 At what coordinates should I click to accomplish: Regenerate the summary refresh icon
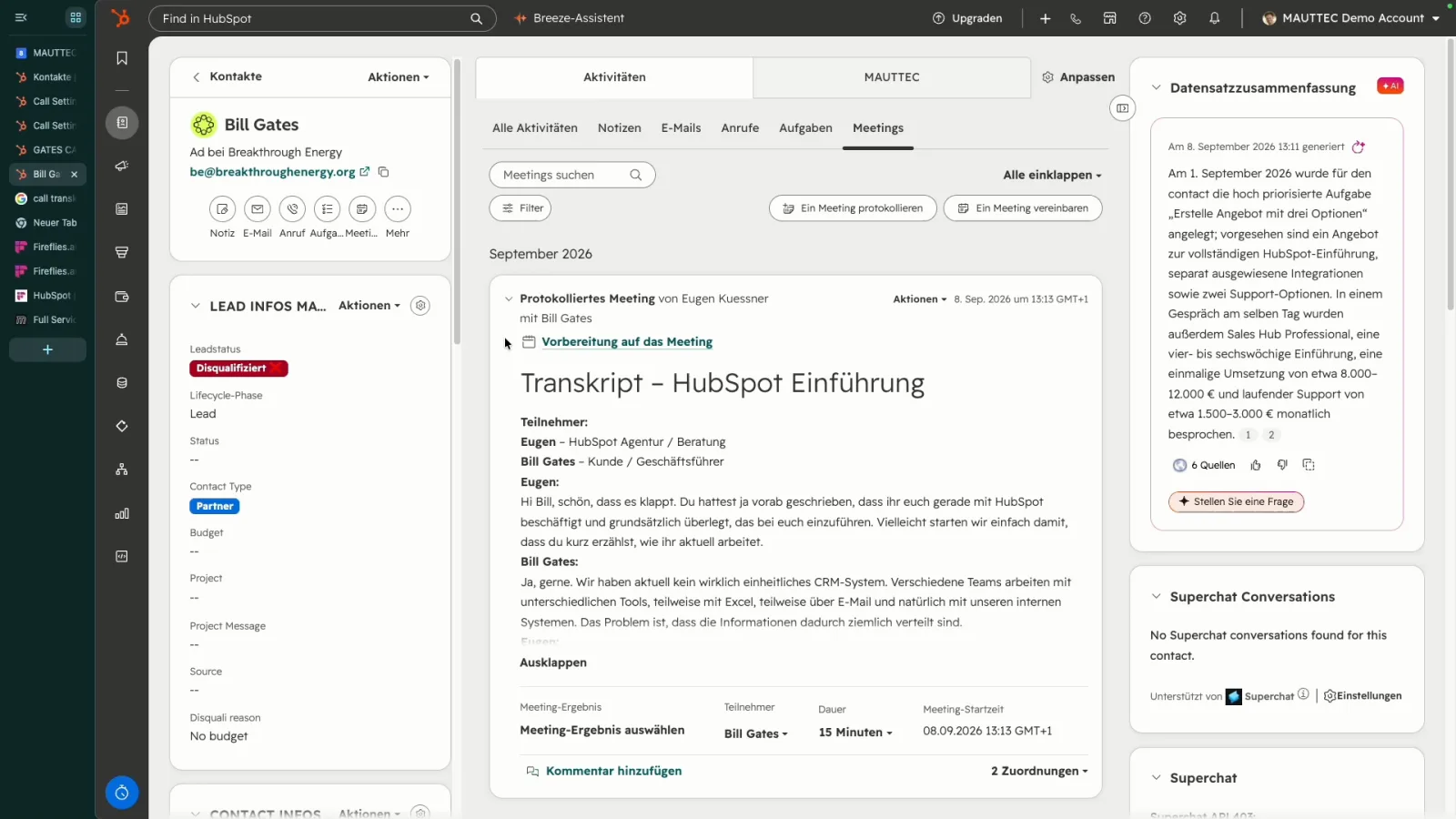click(1359, 147)
